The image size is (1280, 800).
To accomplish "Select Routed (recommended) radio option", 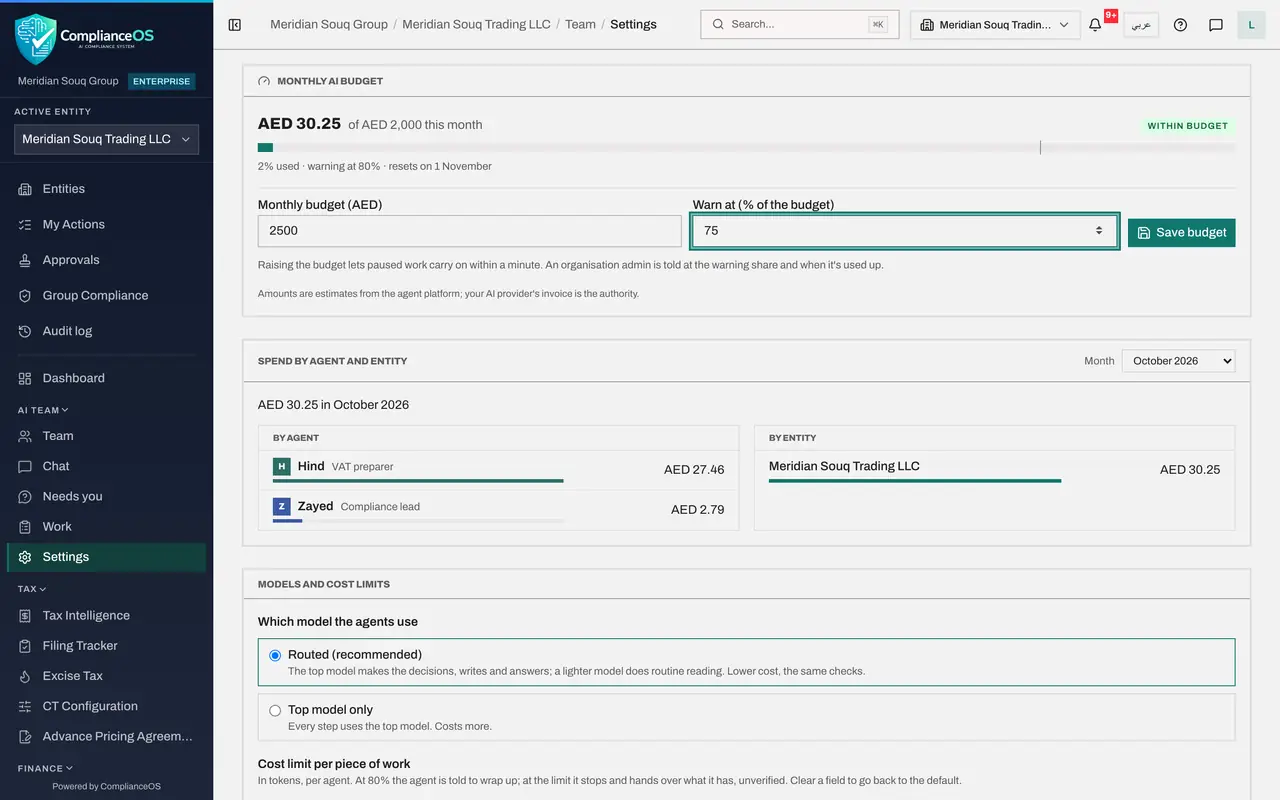I will coord(275,655).
